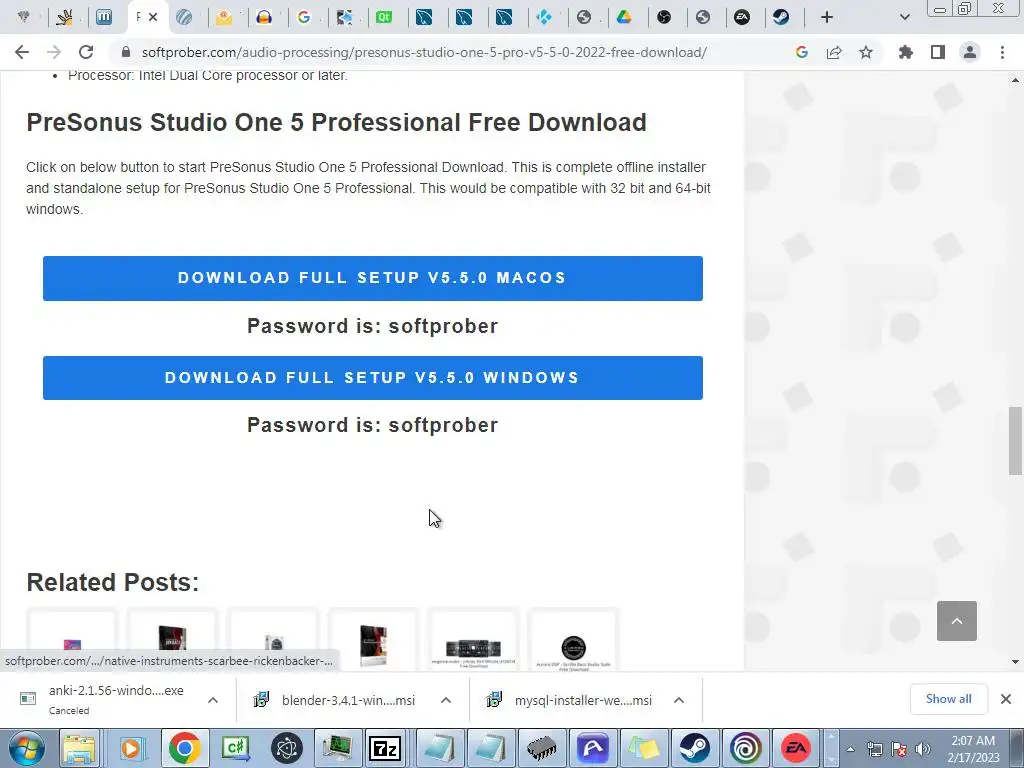
Task: Switch to the Google Drive tab
Action: point(624,17)
